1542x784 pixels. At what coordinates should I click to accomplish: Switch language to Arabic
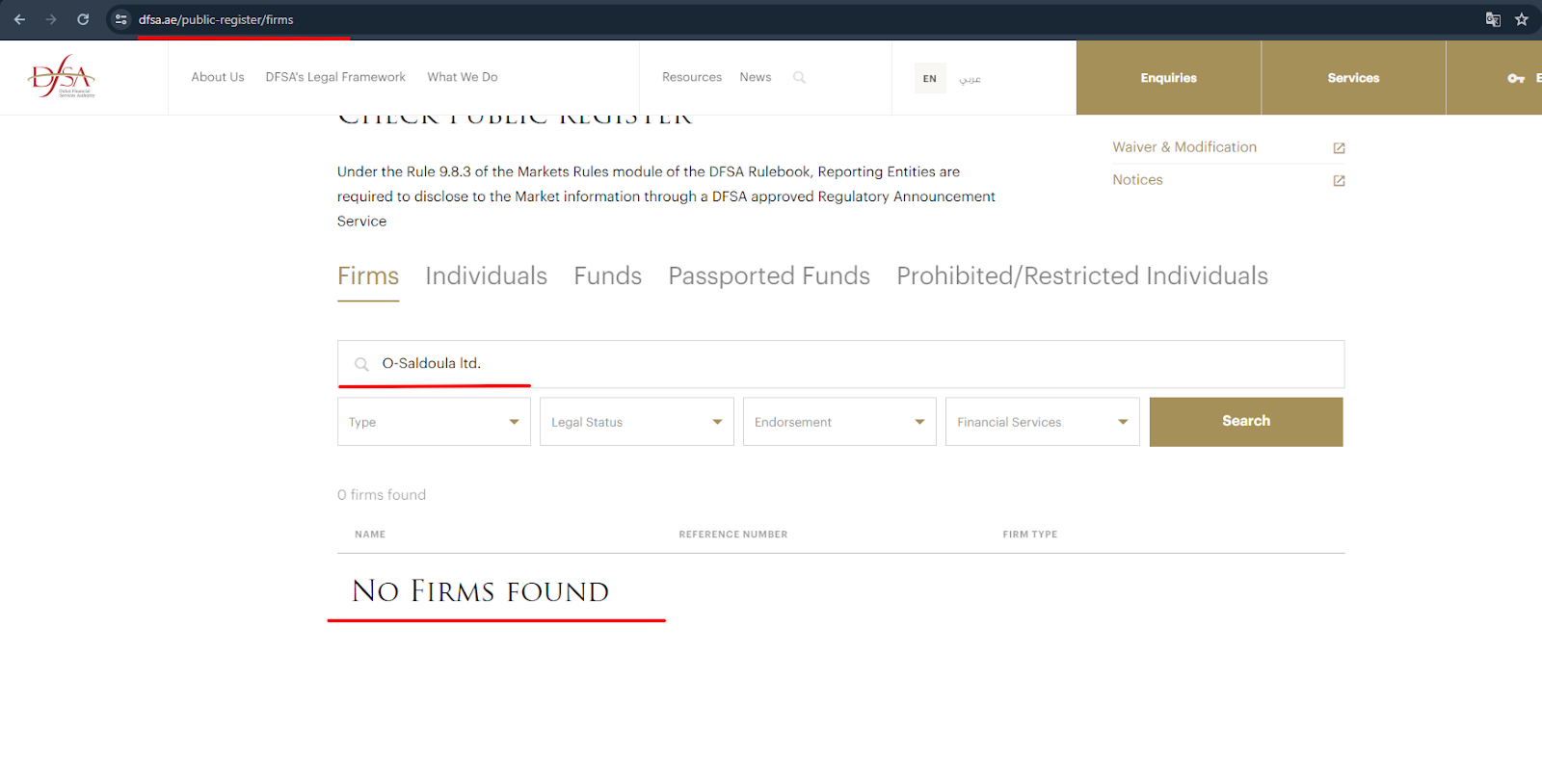970,78
